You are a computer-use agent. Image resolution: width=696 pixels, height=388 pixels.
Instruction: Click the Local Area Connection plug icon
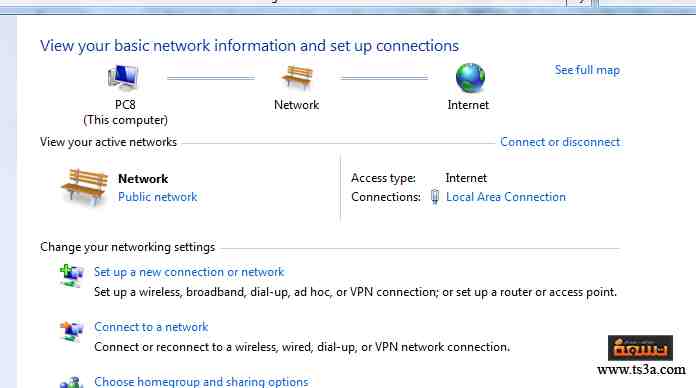(435, 197)
